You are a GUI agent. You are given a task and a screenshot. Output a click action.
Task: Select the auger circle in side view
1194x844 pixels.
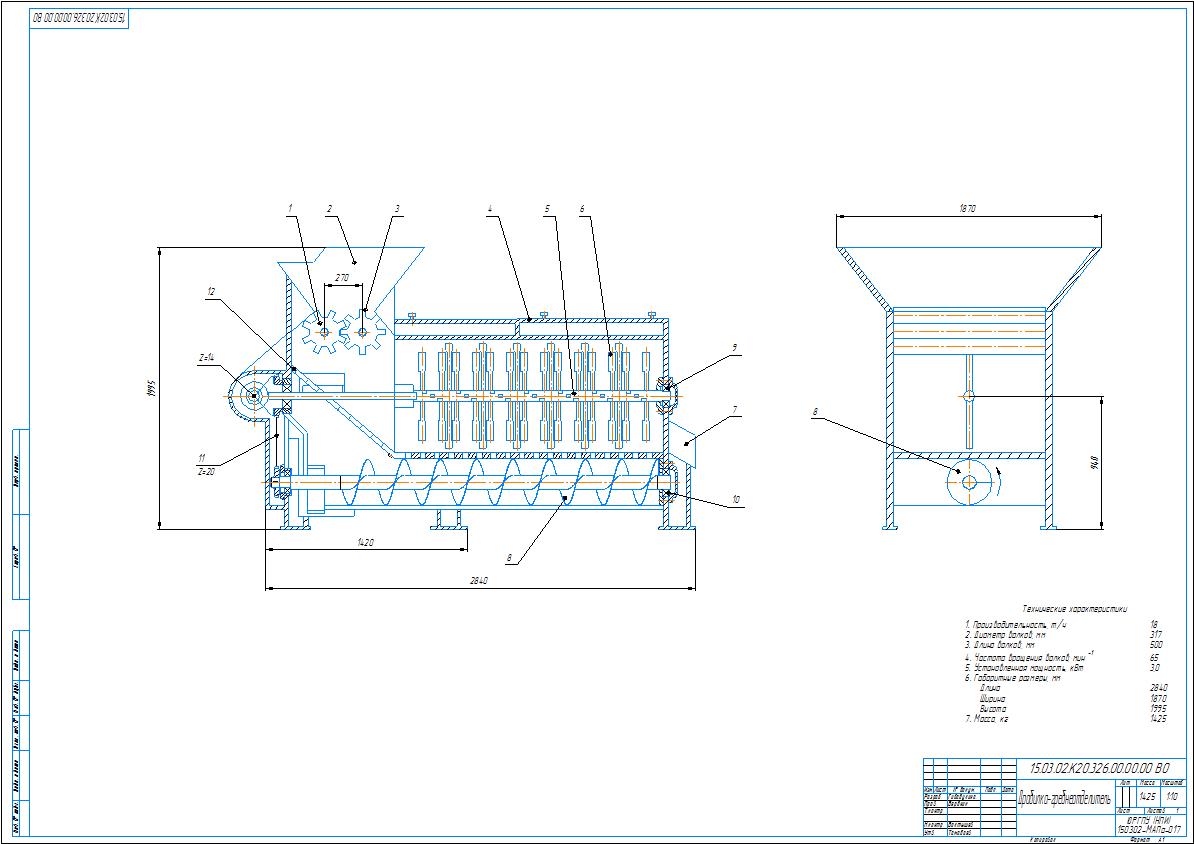969,483
